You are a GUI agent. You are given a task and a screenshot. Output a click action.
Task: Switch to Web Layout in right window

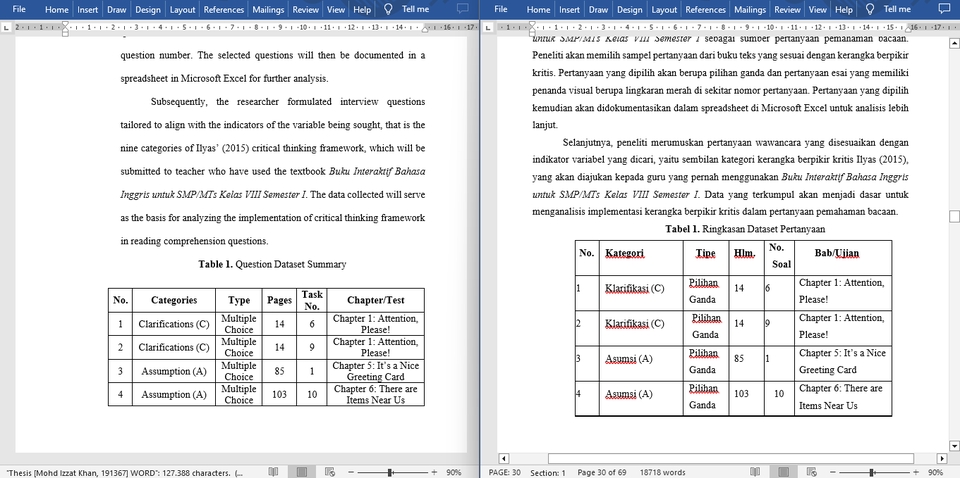[812, 472]
